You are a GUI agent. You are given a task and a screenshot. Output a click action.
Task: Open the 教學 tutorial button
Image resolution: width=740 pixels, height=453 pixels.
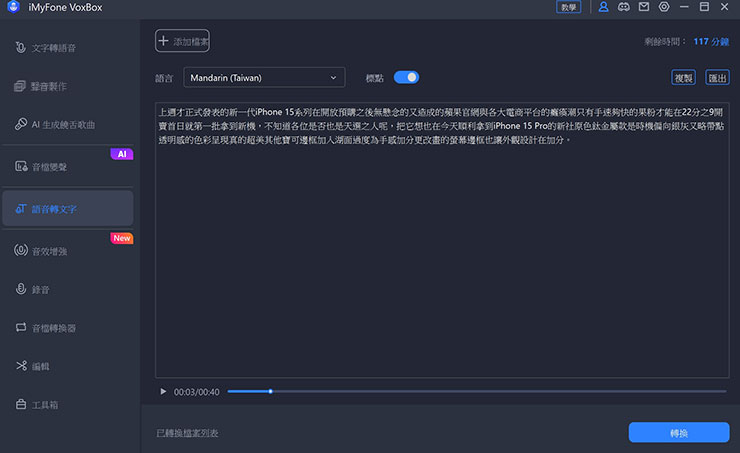point(568,7)
